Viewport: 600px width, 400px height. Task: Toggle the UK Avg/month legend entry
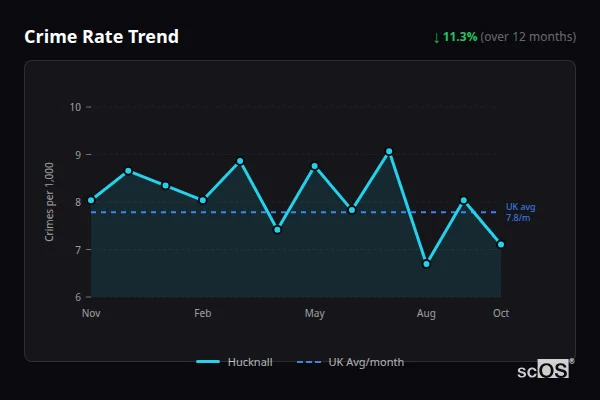(350, 362)
